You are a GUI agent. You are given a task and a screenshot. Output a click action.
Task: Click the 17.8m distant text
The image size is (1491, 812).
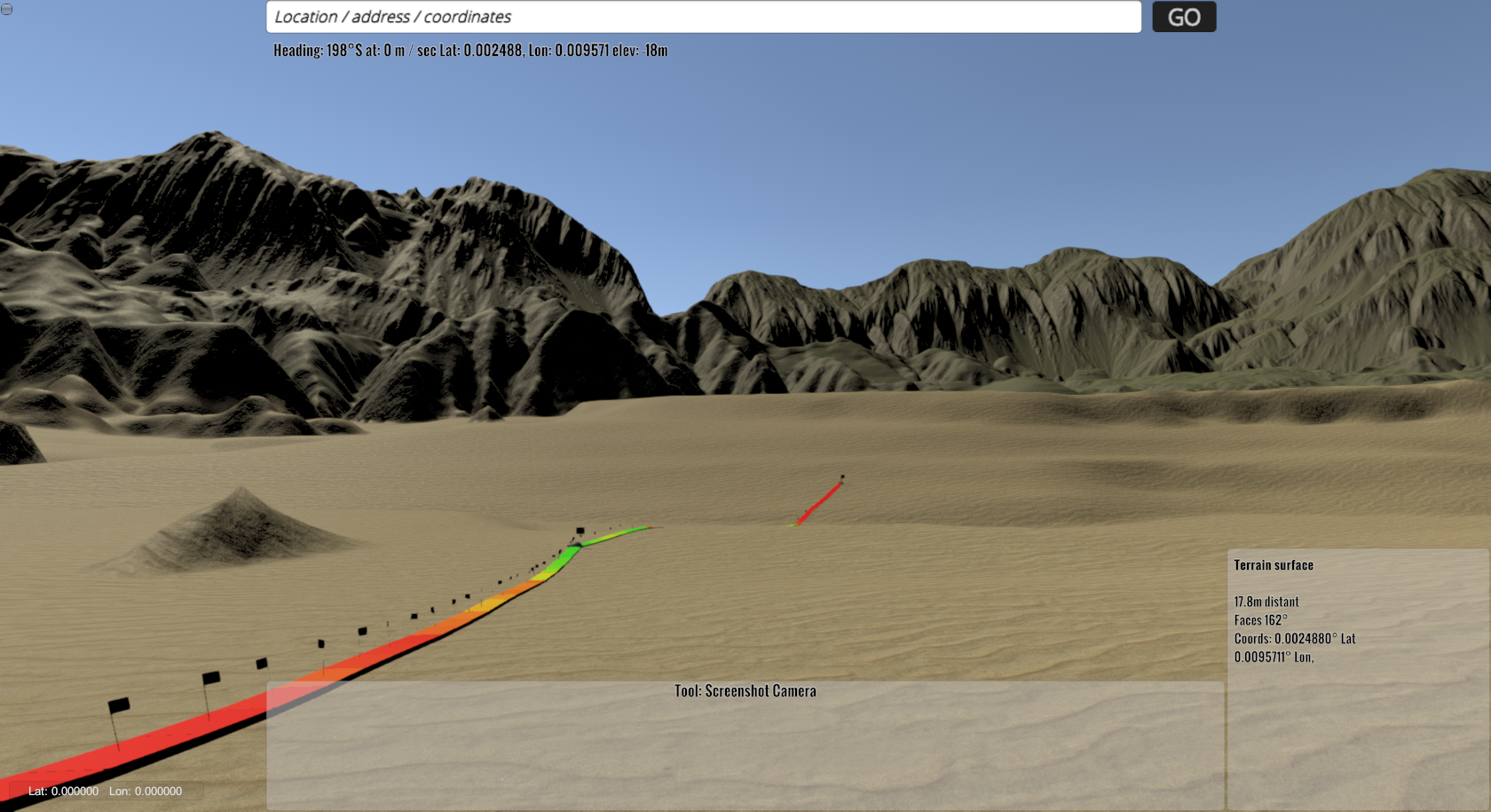[x=1266, y=602]
